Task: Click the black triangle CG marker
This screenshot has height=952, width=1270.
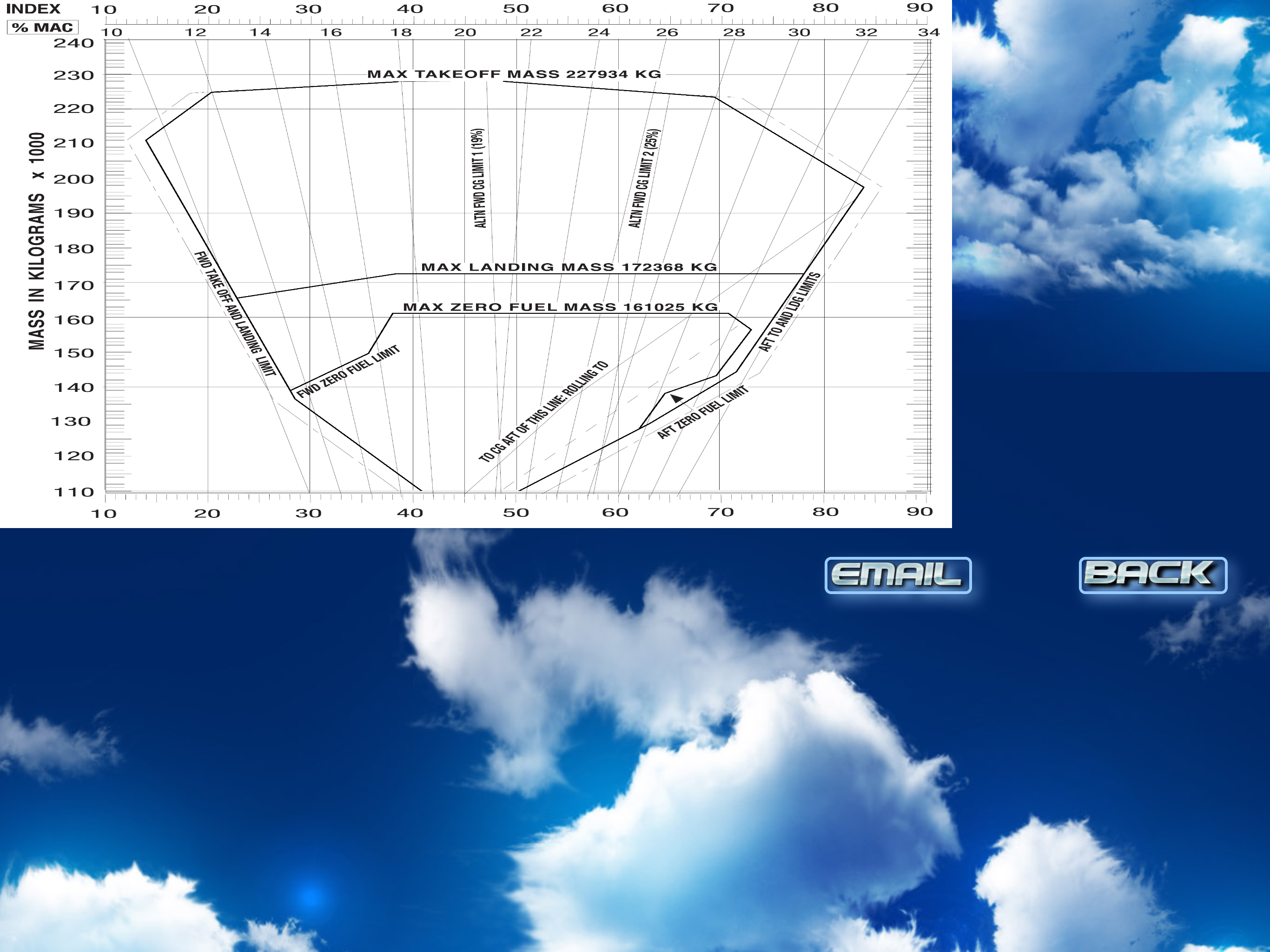Action: click(677, 398)
